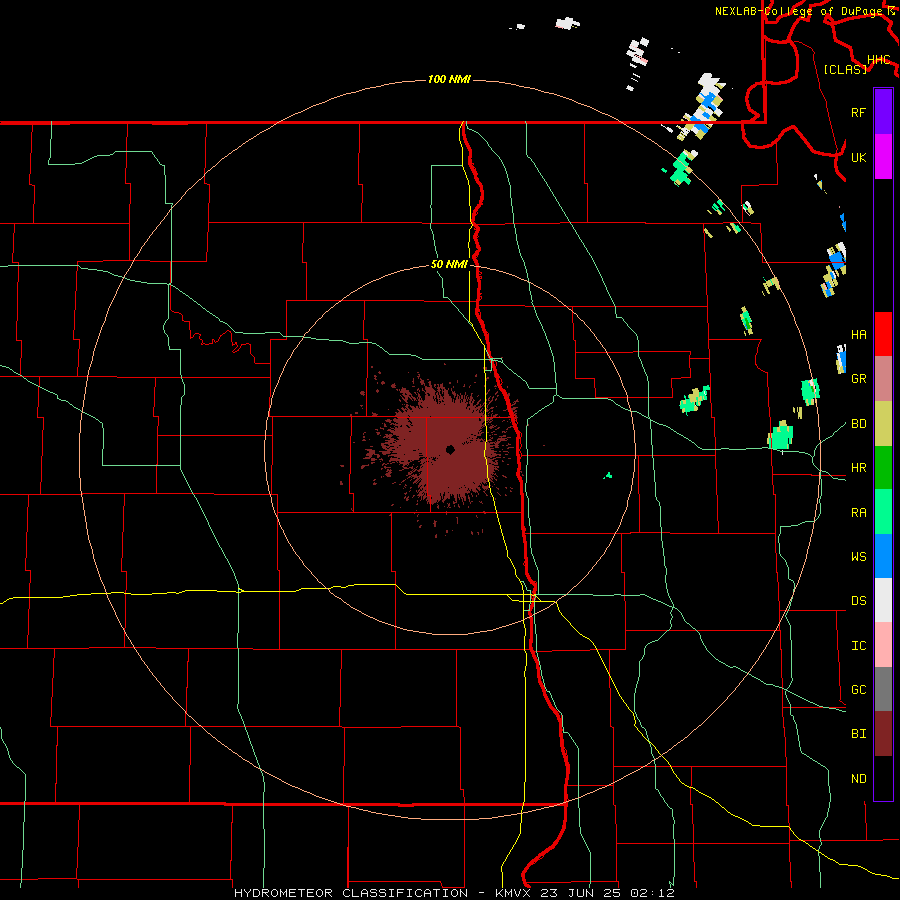Pick the dark green HR color swatch

(x=883, y=468)
